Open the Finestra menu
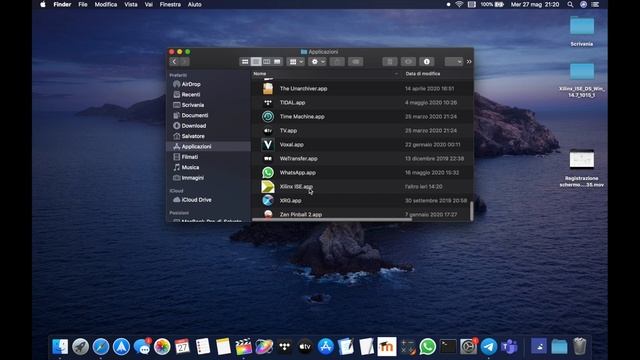The height and width of the screenshot is (360, 640). point(170,4)
